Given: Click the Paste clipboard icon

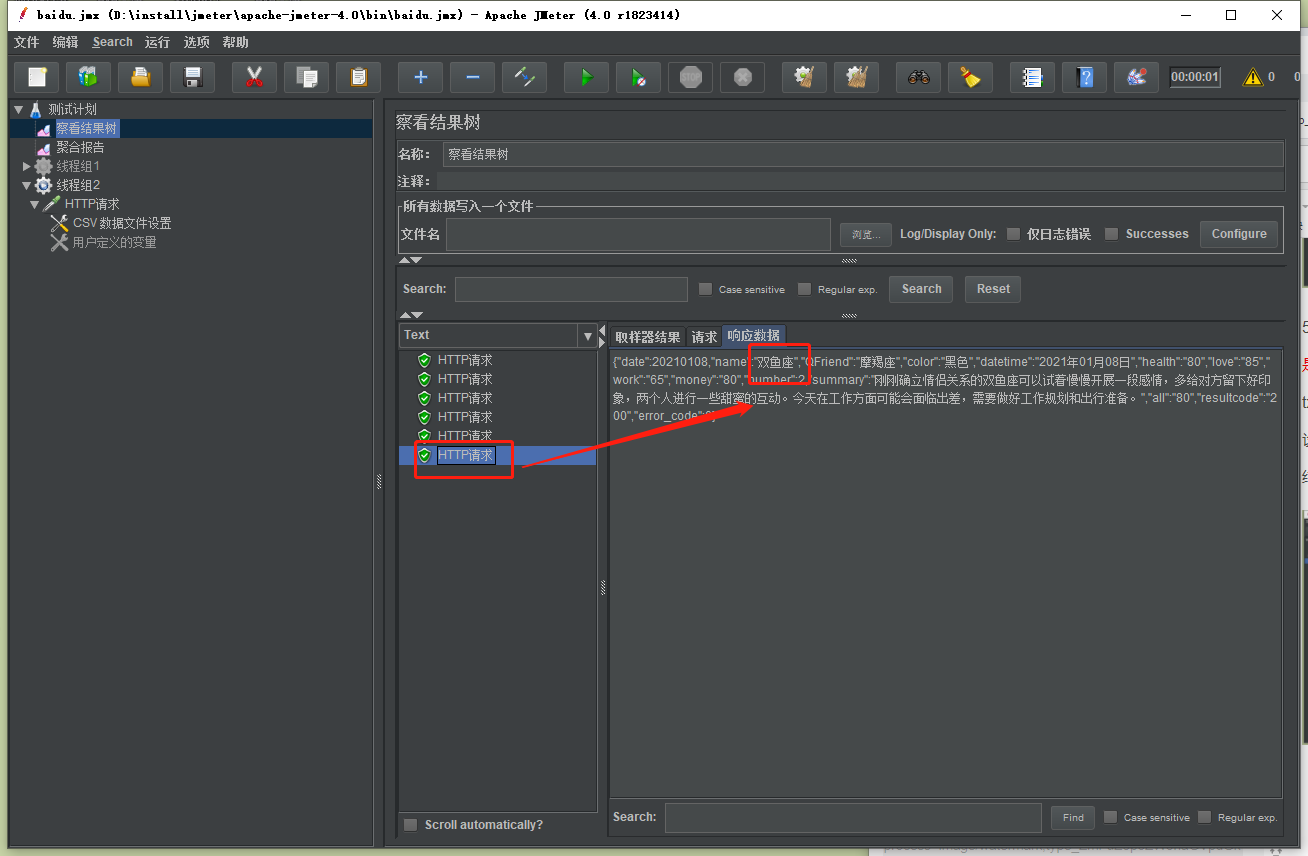Looking at the screenshot, I should click(359, 77).
